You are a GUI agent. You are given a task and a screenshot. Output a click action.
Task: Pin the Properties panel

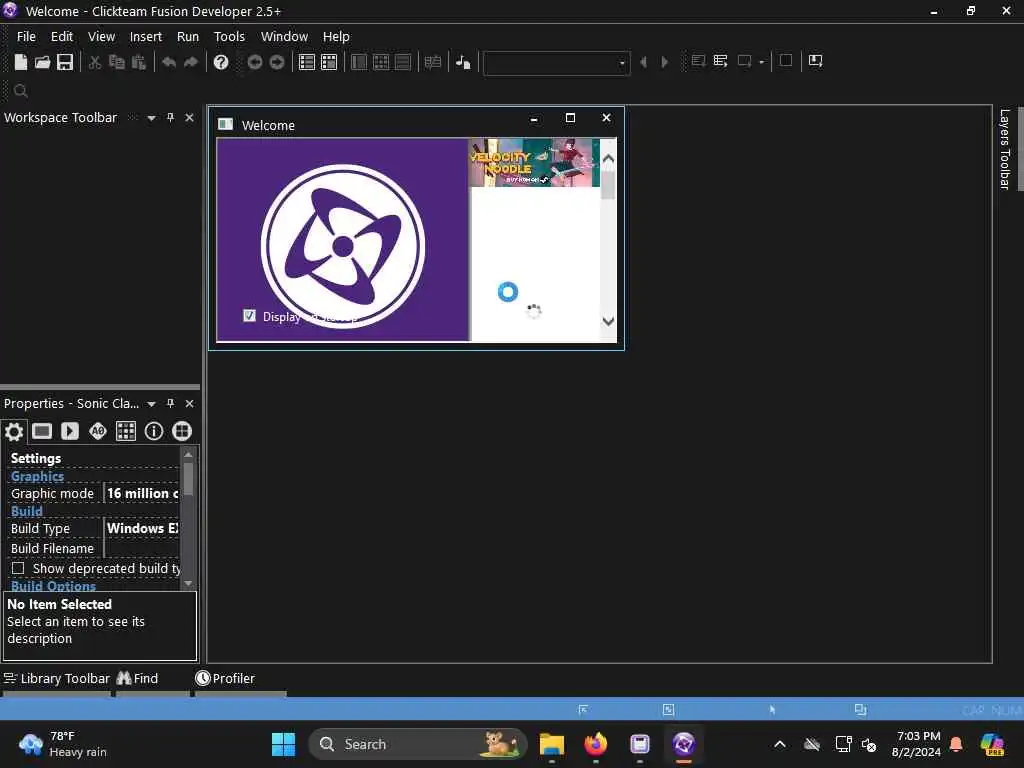(x=170, y=404)
